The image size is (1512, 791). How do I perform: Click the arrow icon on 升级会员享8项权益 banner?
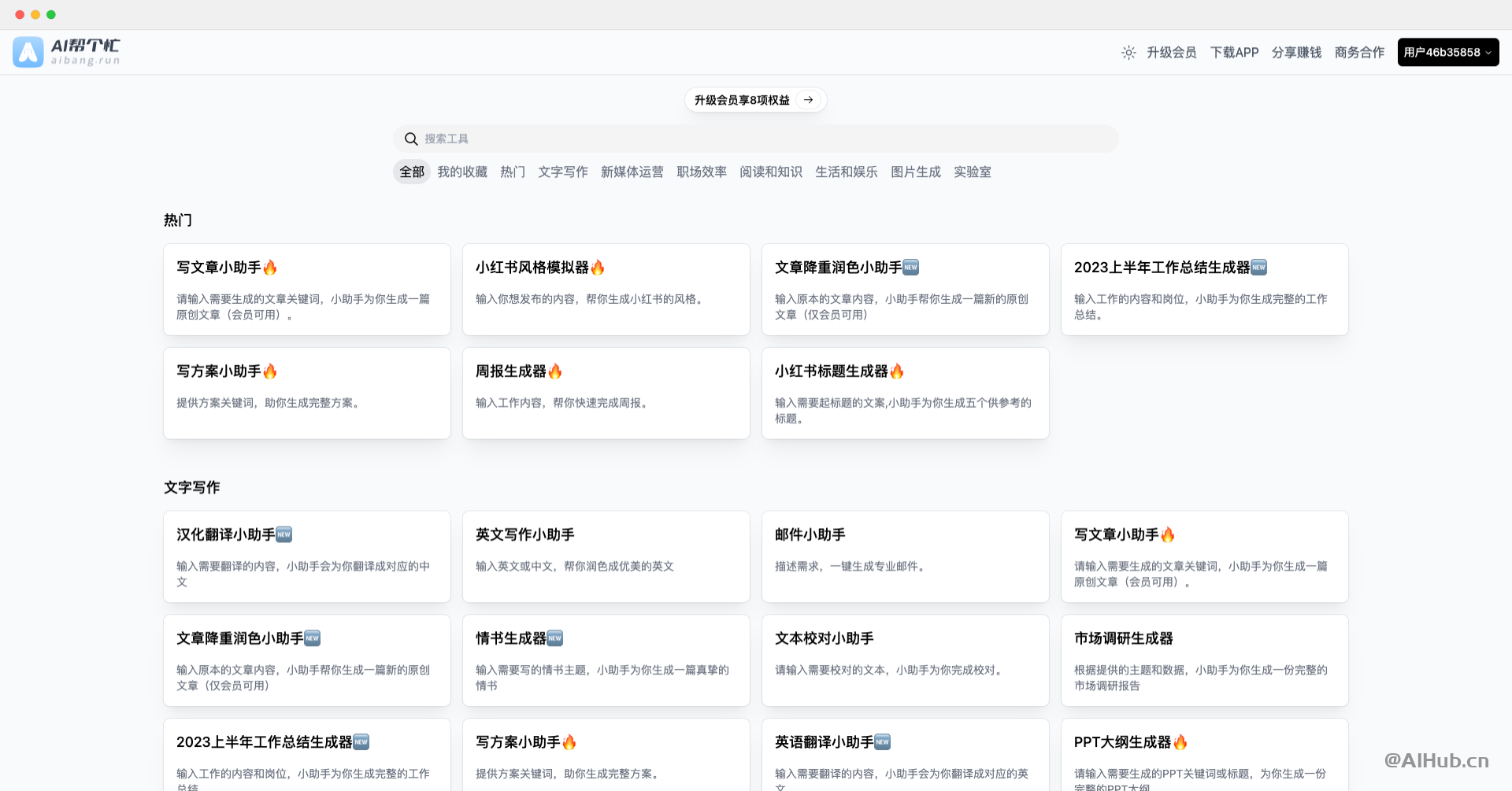click(808, 100)
